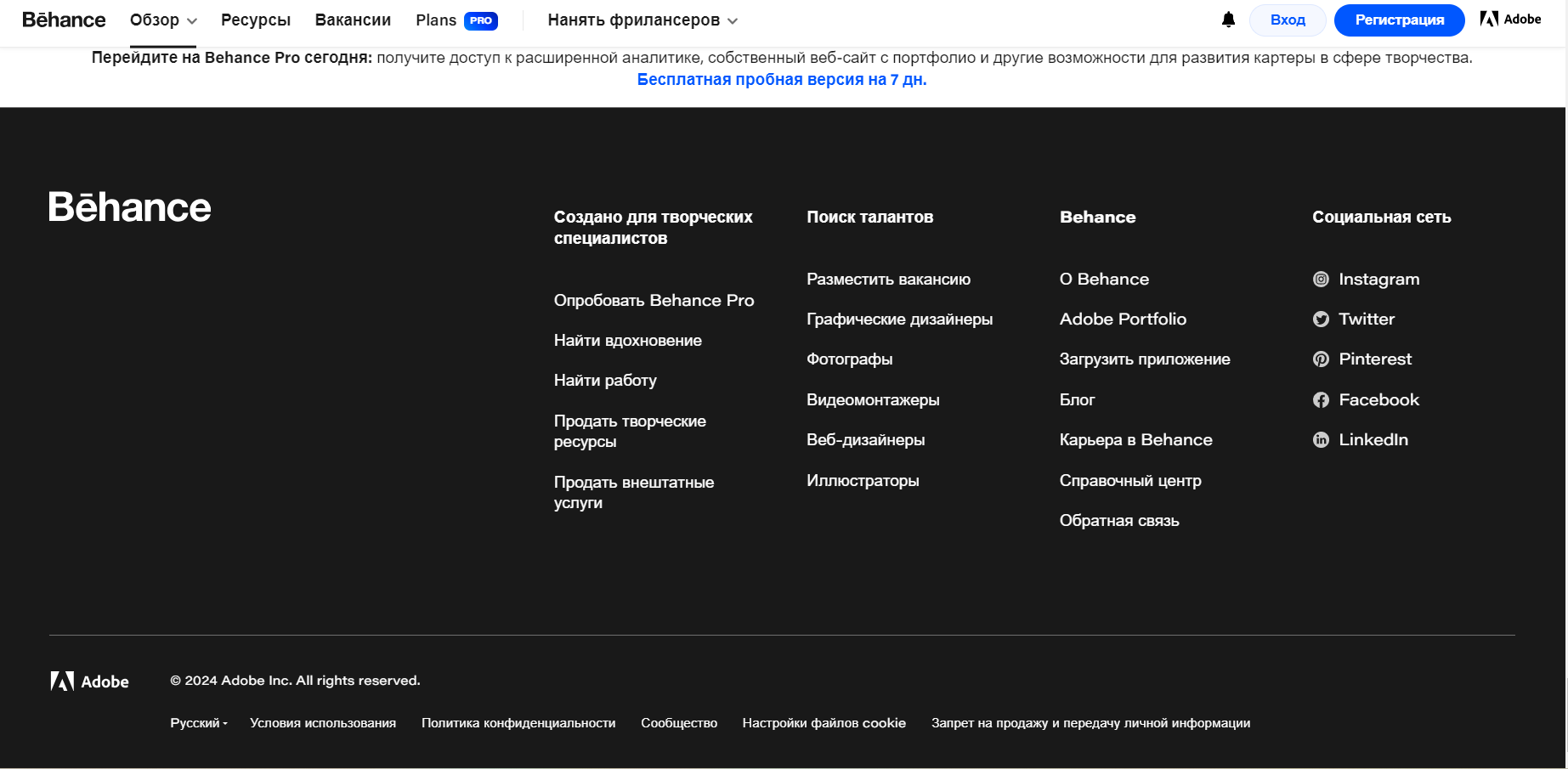
Task: Open Facebook via its icon
Action: click(x=1321, y=399)
